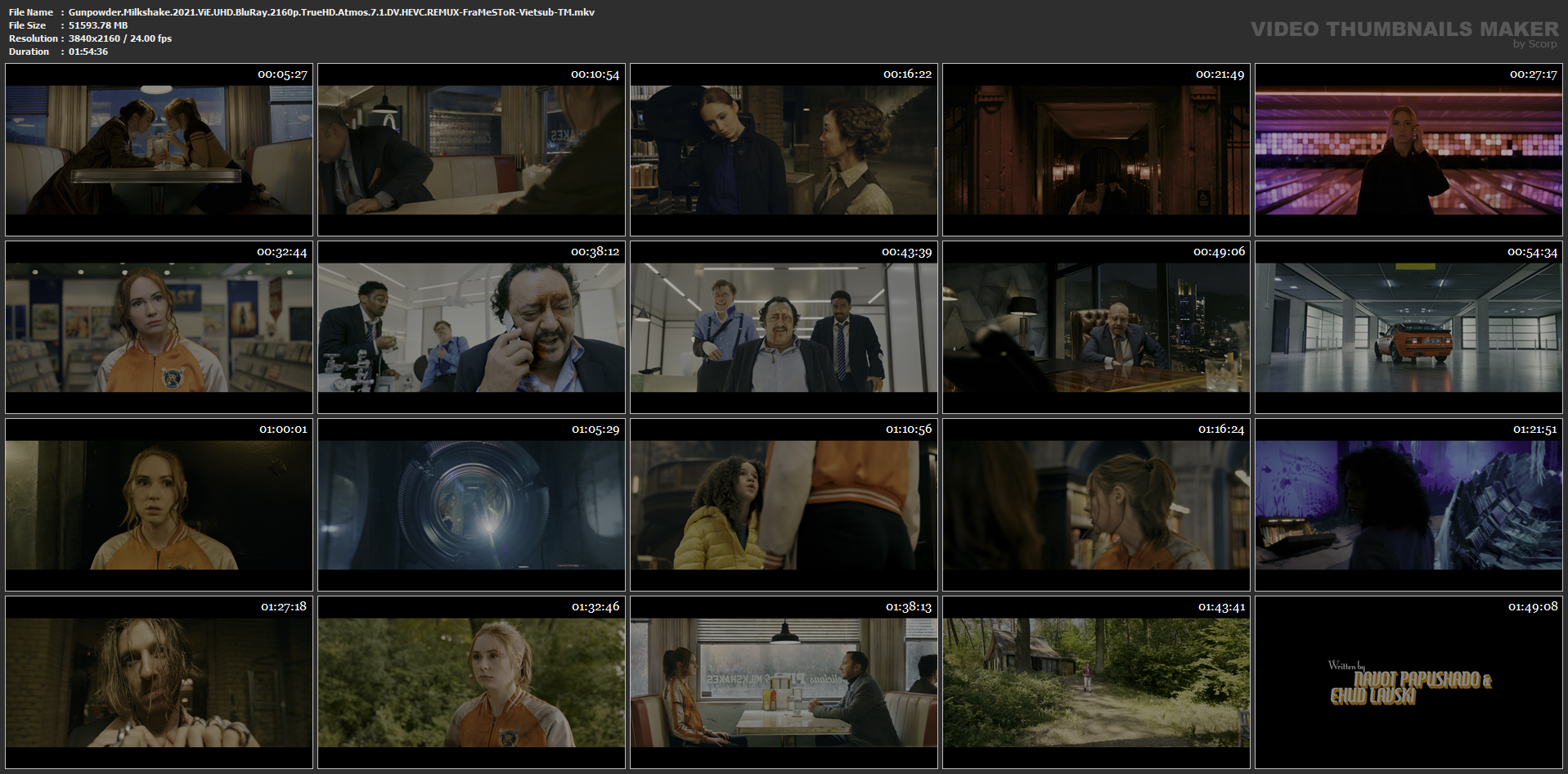The height and width of the screenshot is (774, 1568).
Task: Click the 'Written by' credits text
Action: click(1346, 665)
